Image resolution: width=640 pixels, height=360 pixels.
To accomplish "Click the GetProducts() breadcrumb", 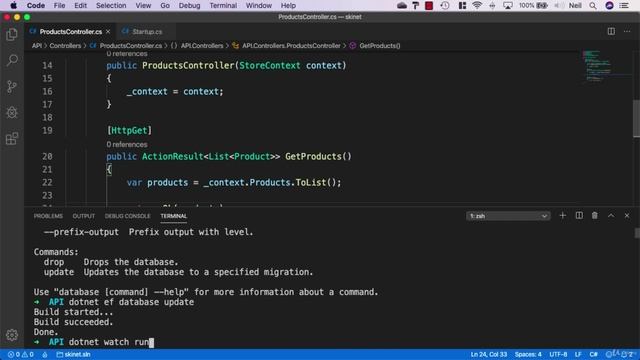I will (380, 46).
